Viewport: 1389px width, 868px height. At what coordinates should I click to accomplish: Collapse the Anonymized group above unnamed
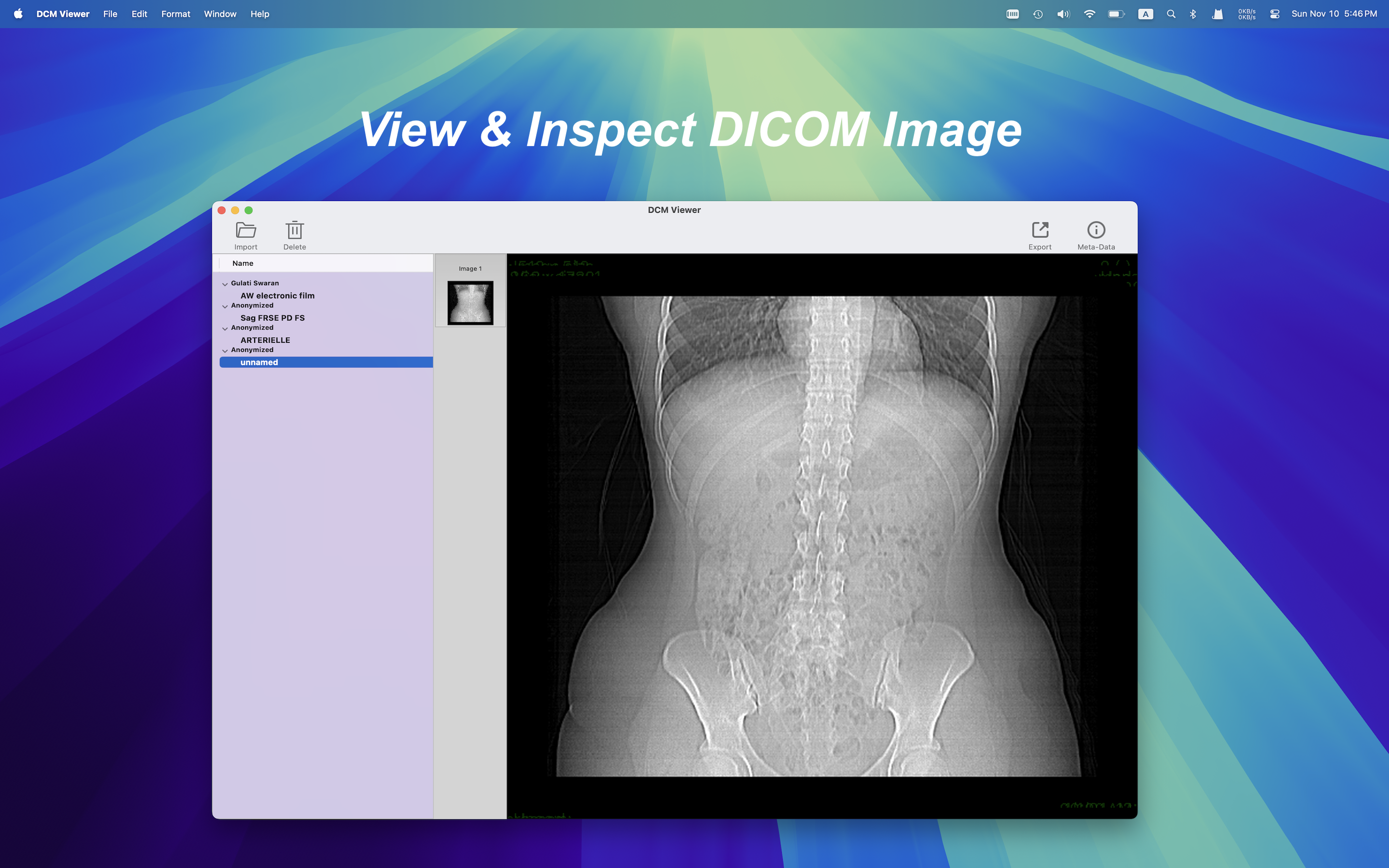coord(225,350)
